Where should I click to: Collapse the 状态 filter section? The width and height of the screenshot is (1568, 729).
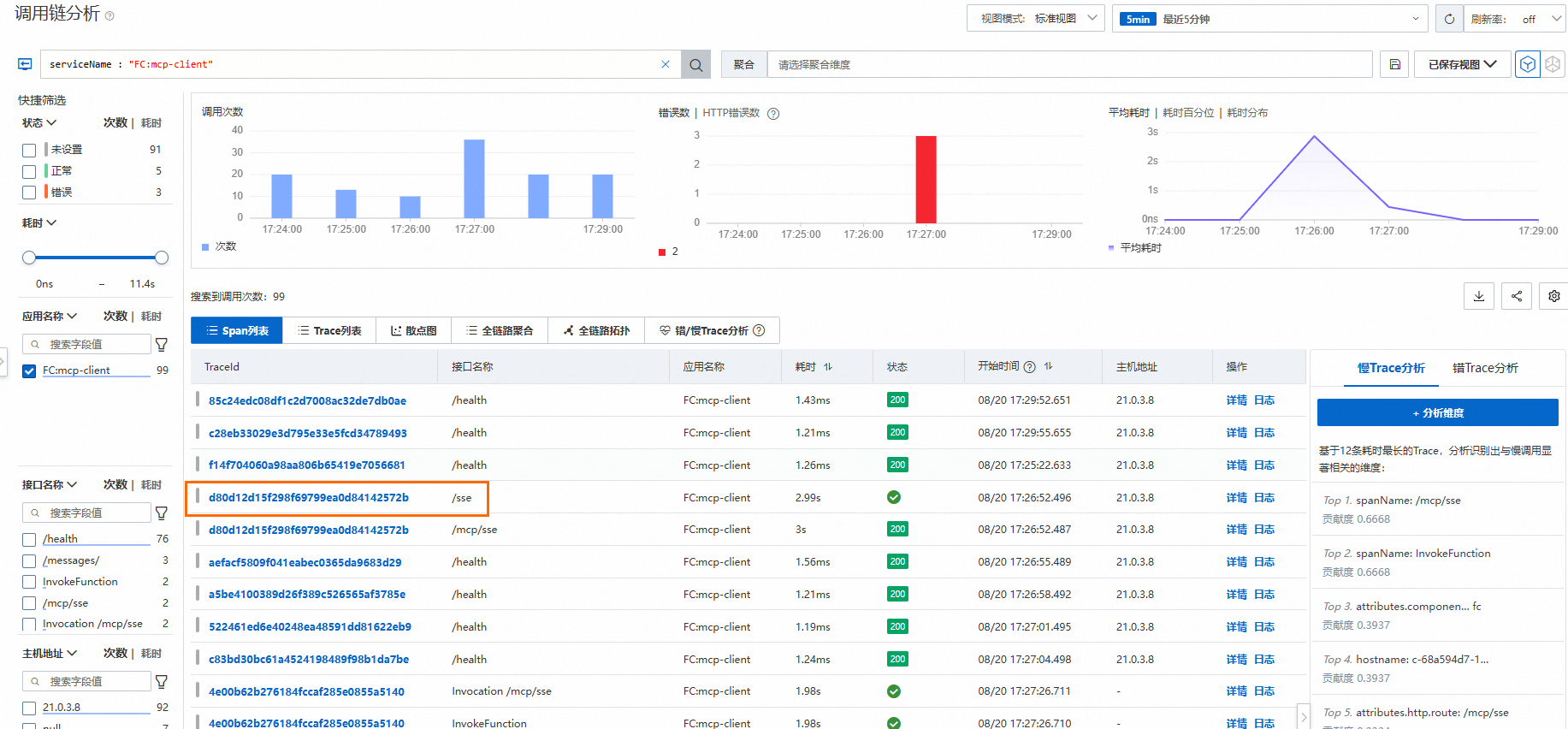click(39, 123)
